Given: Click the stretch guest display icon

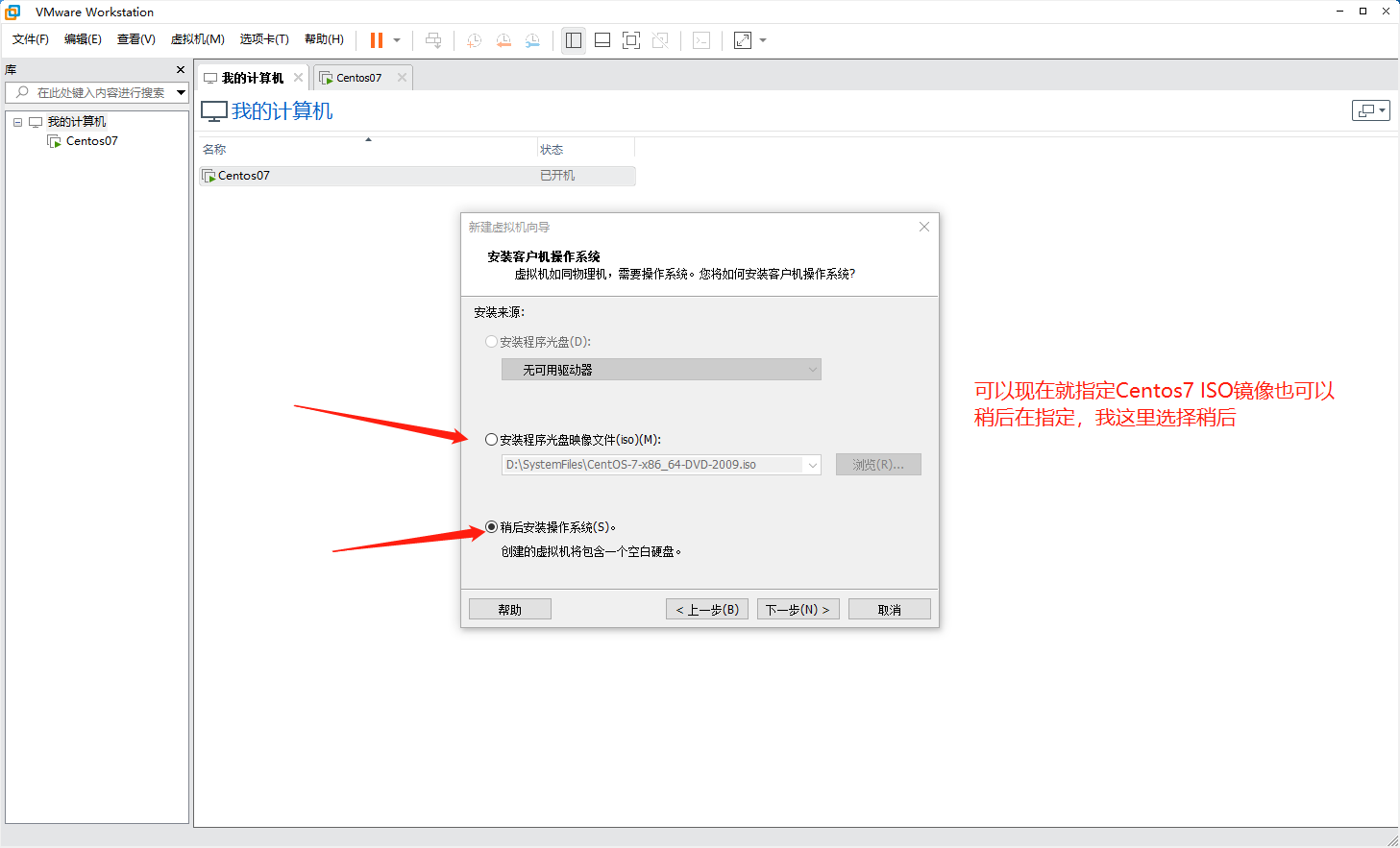Looking at the screenshot, I should (743, 40).
